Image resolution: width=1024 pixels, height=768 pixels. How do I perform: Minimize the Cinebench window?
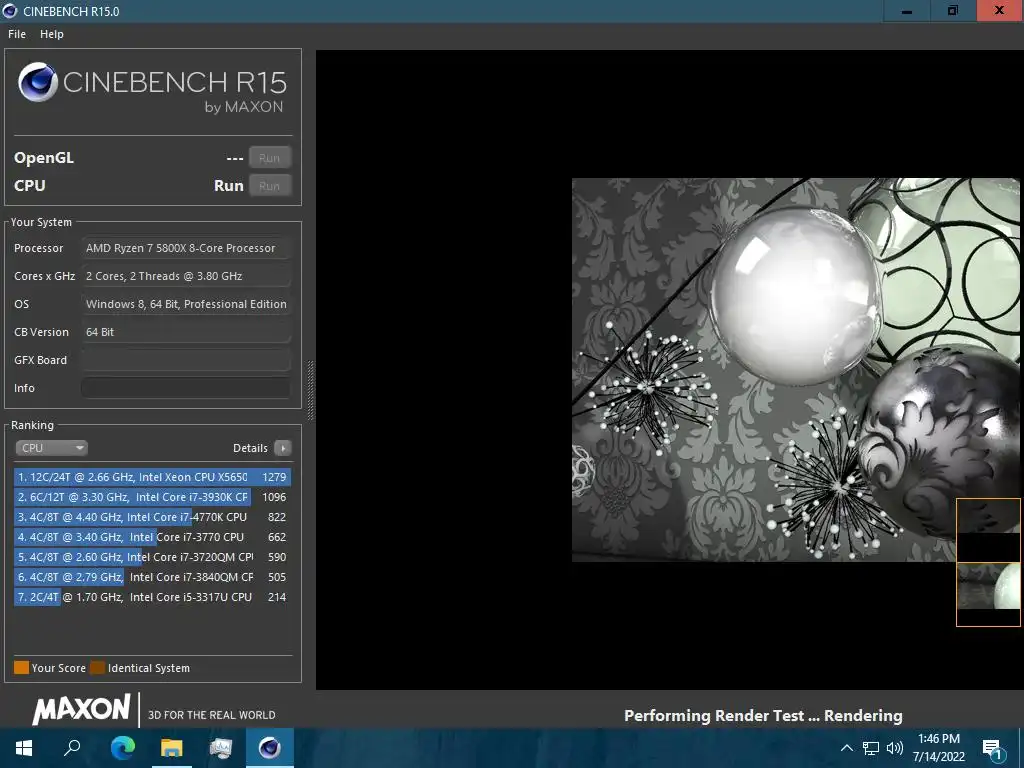(x=906, y=11)
